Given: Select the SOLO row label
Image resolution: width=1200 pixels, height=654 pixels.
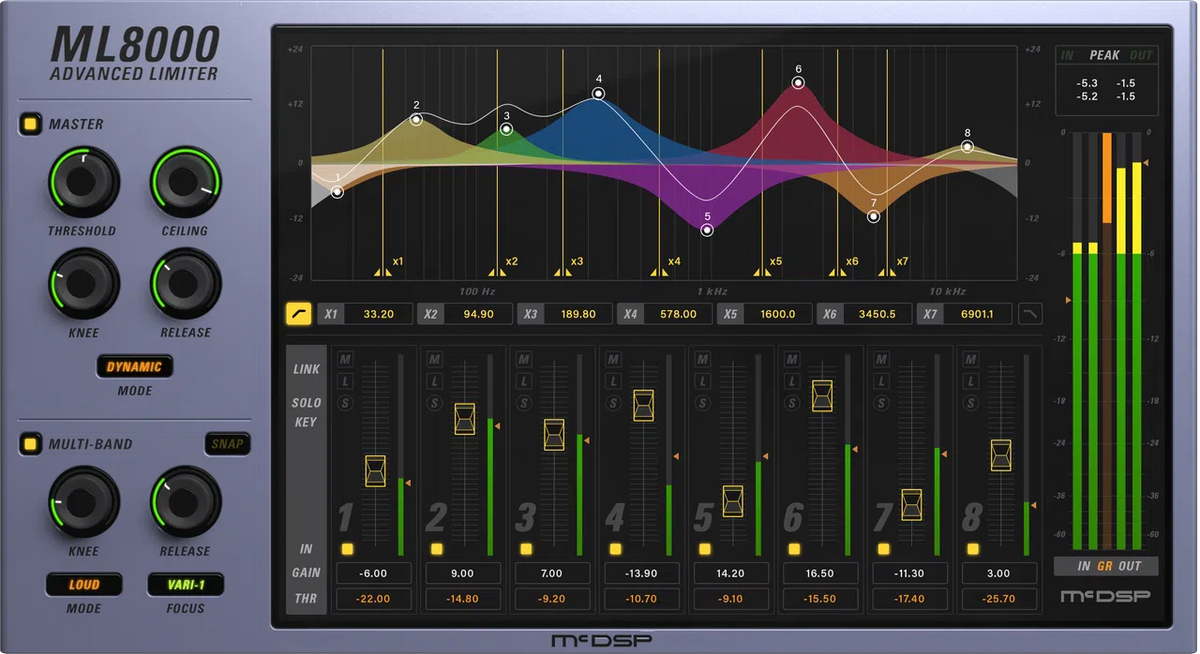Looking at the screenshot, I should (x=305, y=401).
